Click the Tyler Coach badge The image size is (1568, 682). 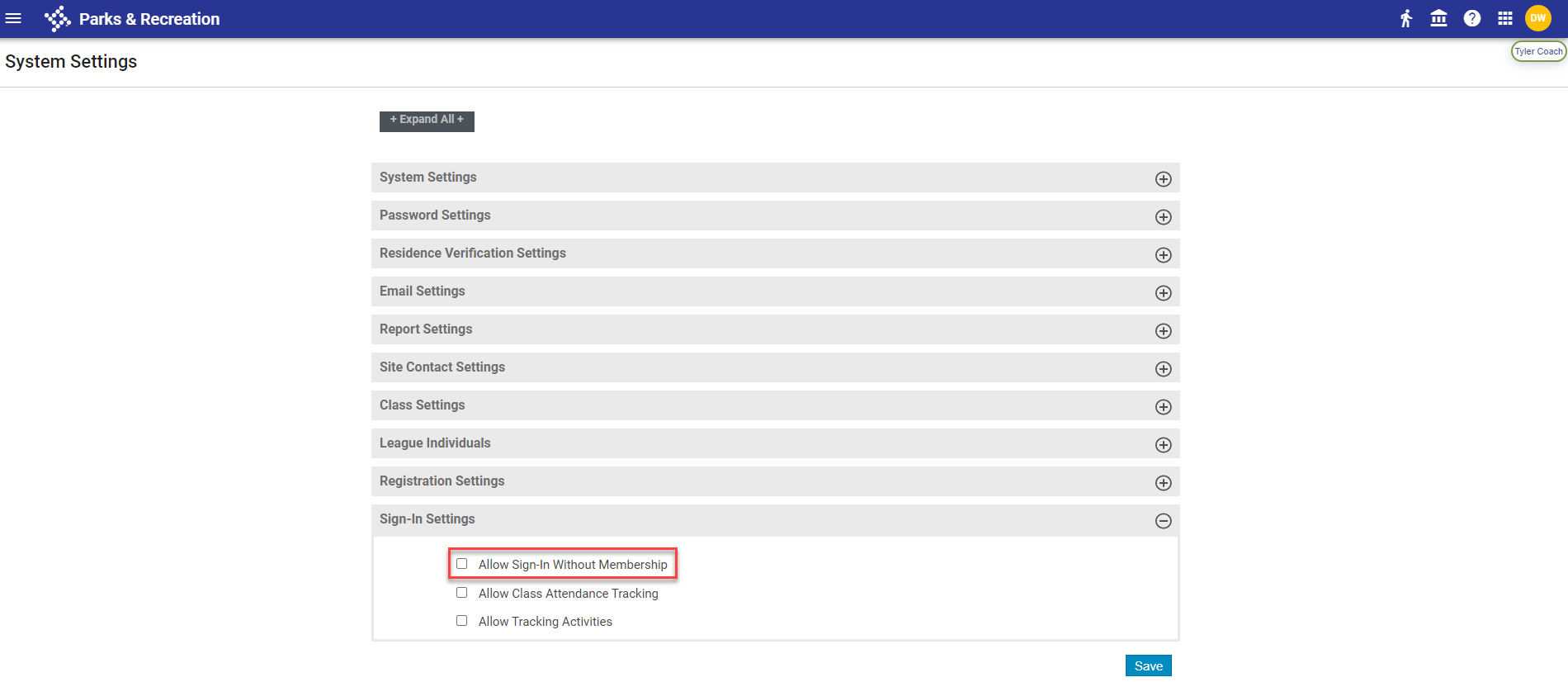pyautogui.click(x=1538, y=51)
